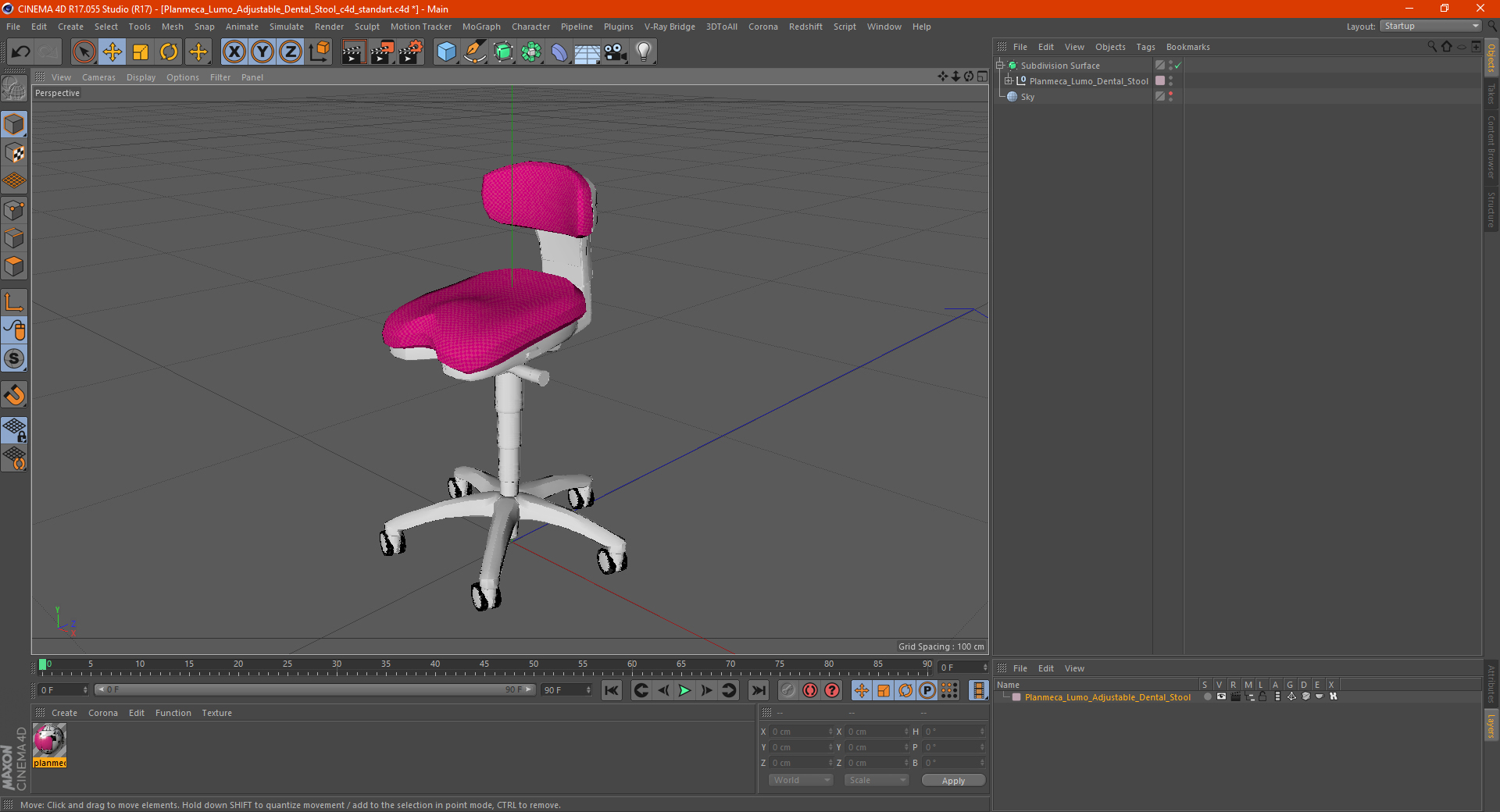Render to Picture Viewer
The height and width of the screenshot is (812, 1500).
382,52
